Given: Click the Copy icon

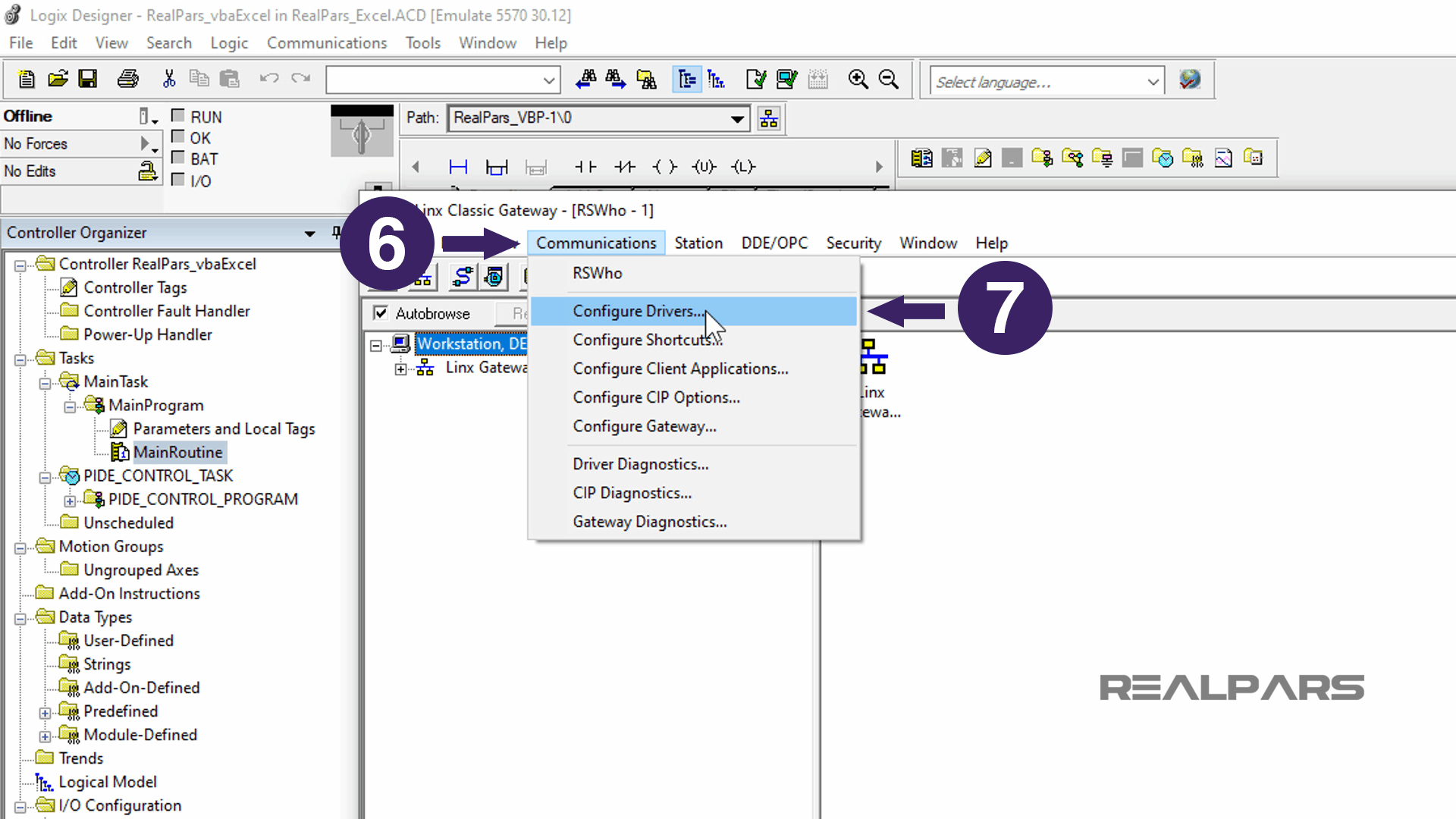Looking at the screenshot, I should pyautogui.click(x=199, y=79).
